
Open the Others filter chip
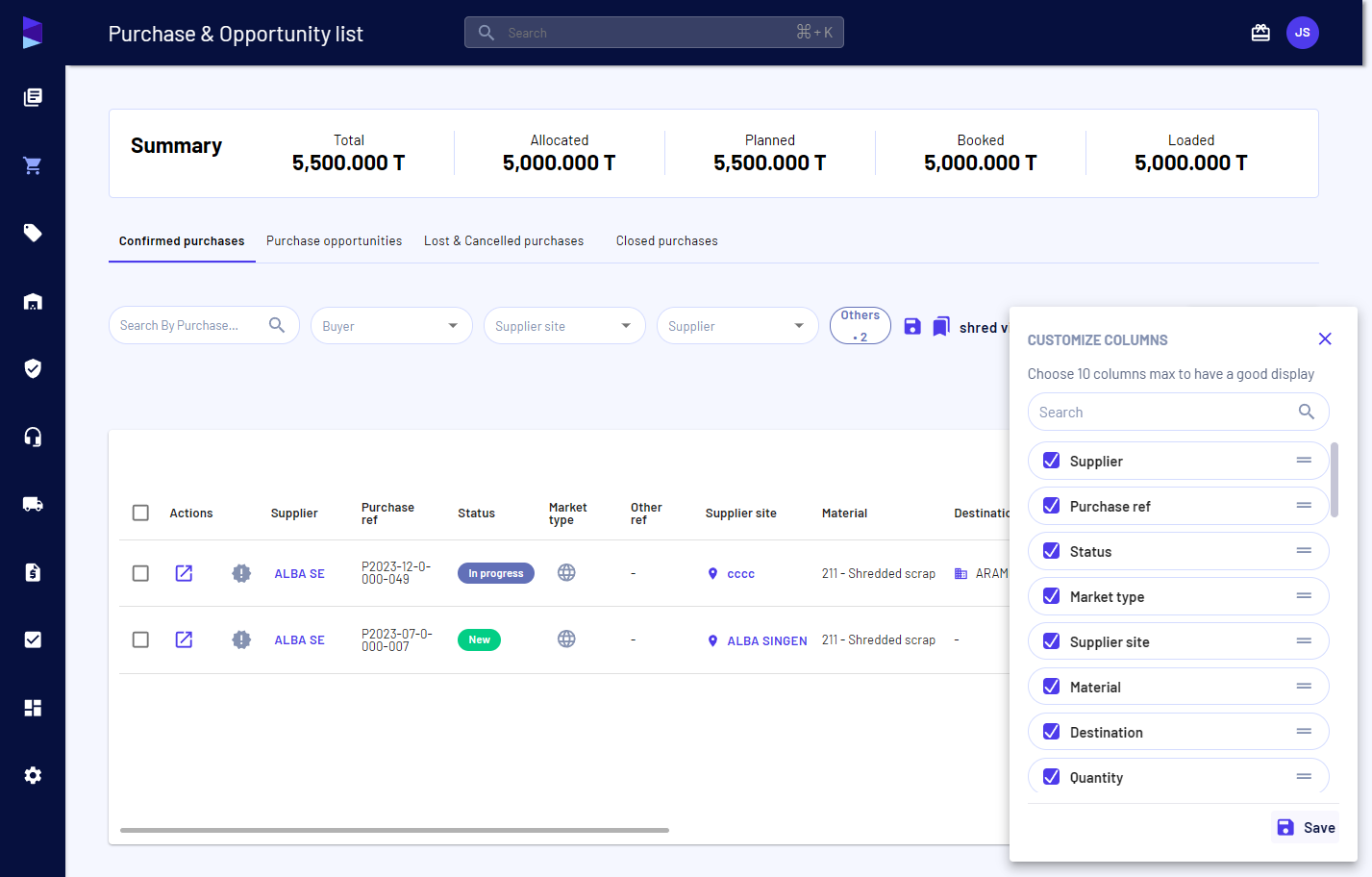click(861, 326)
